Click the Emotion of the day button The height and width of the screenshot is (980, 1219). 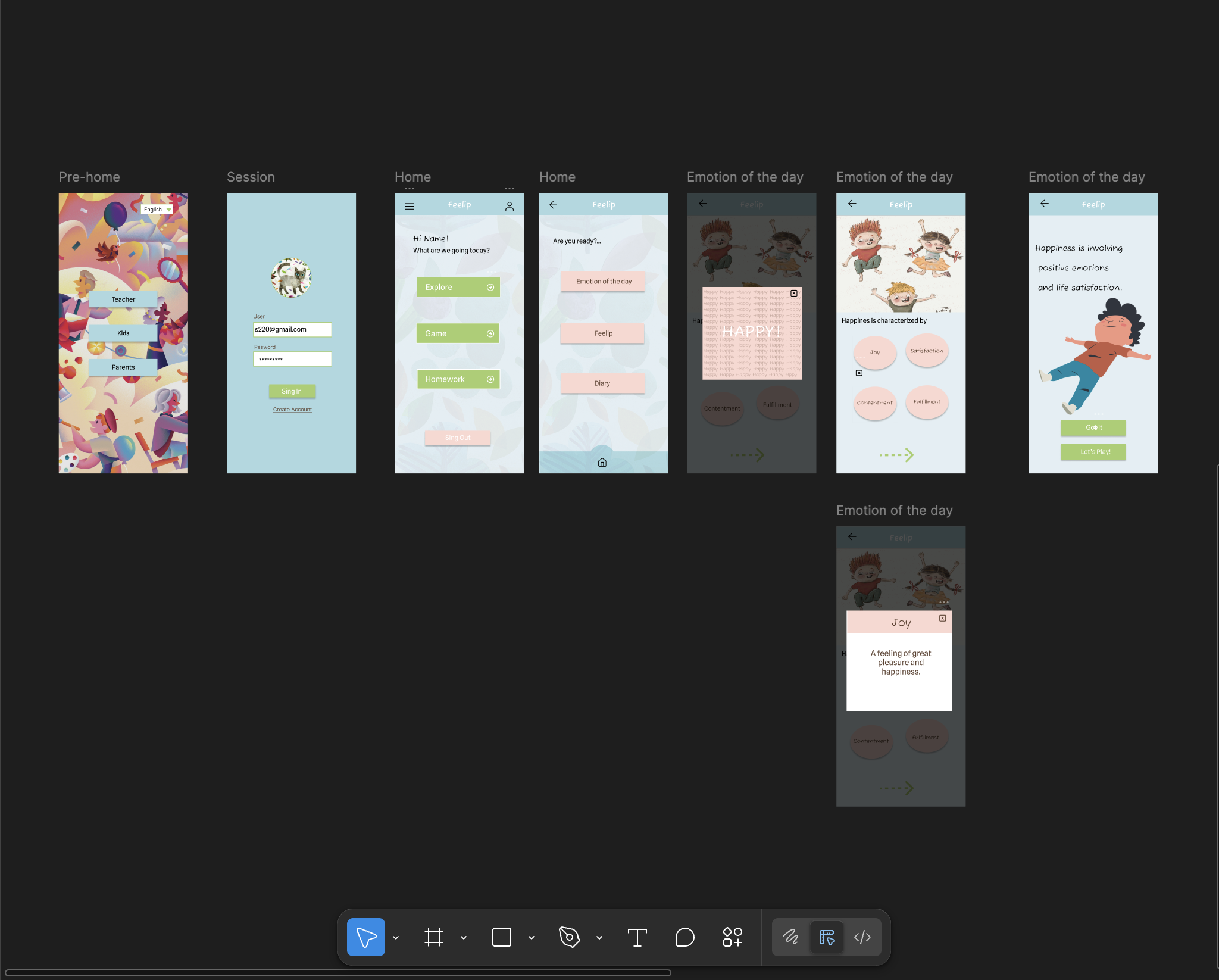coord(603,282)
